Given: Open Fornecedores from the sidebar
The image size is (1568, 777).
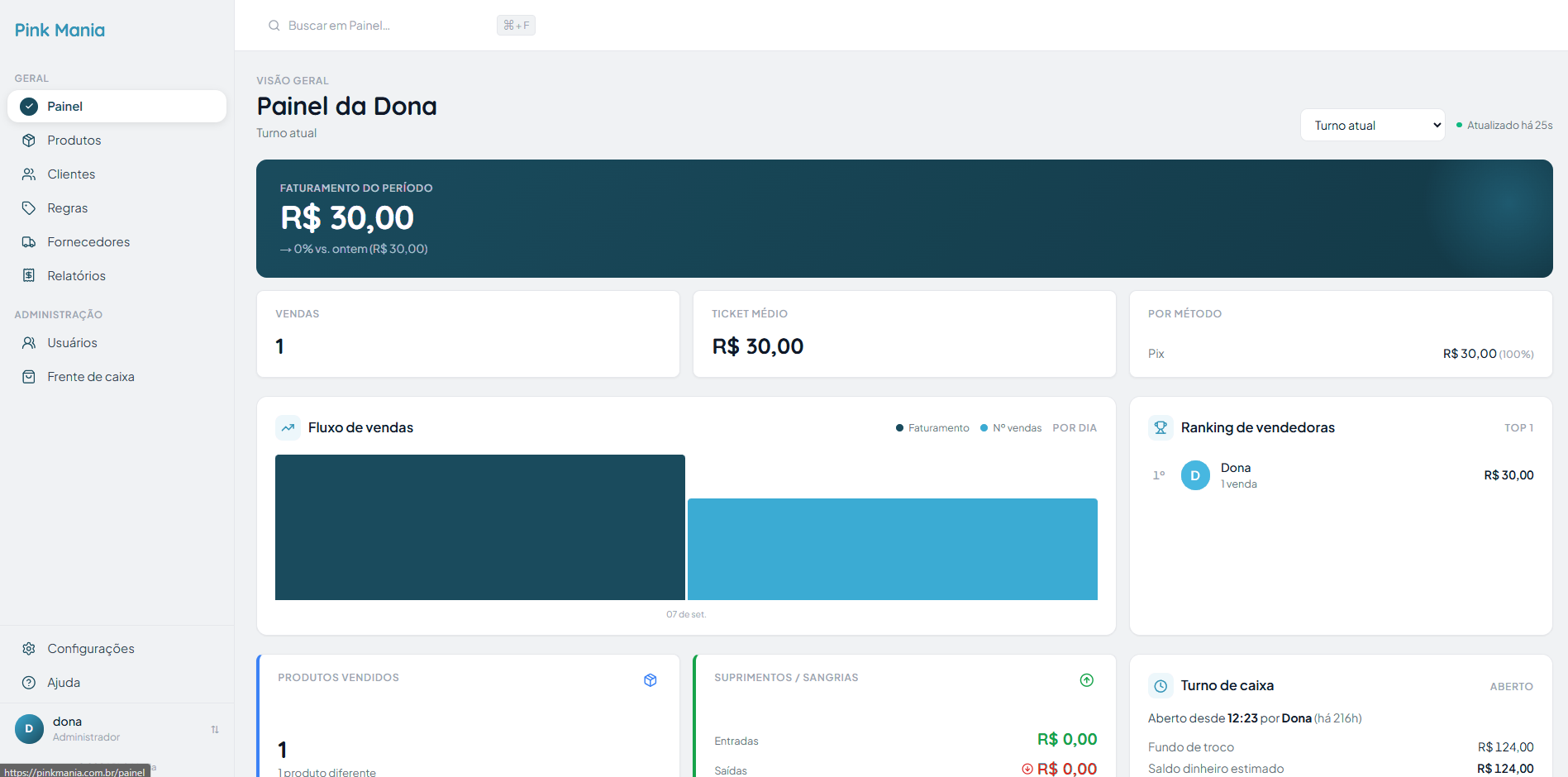Looking at the screenshot, I should [117, 242].
